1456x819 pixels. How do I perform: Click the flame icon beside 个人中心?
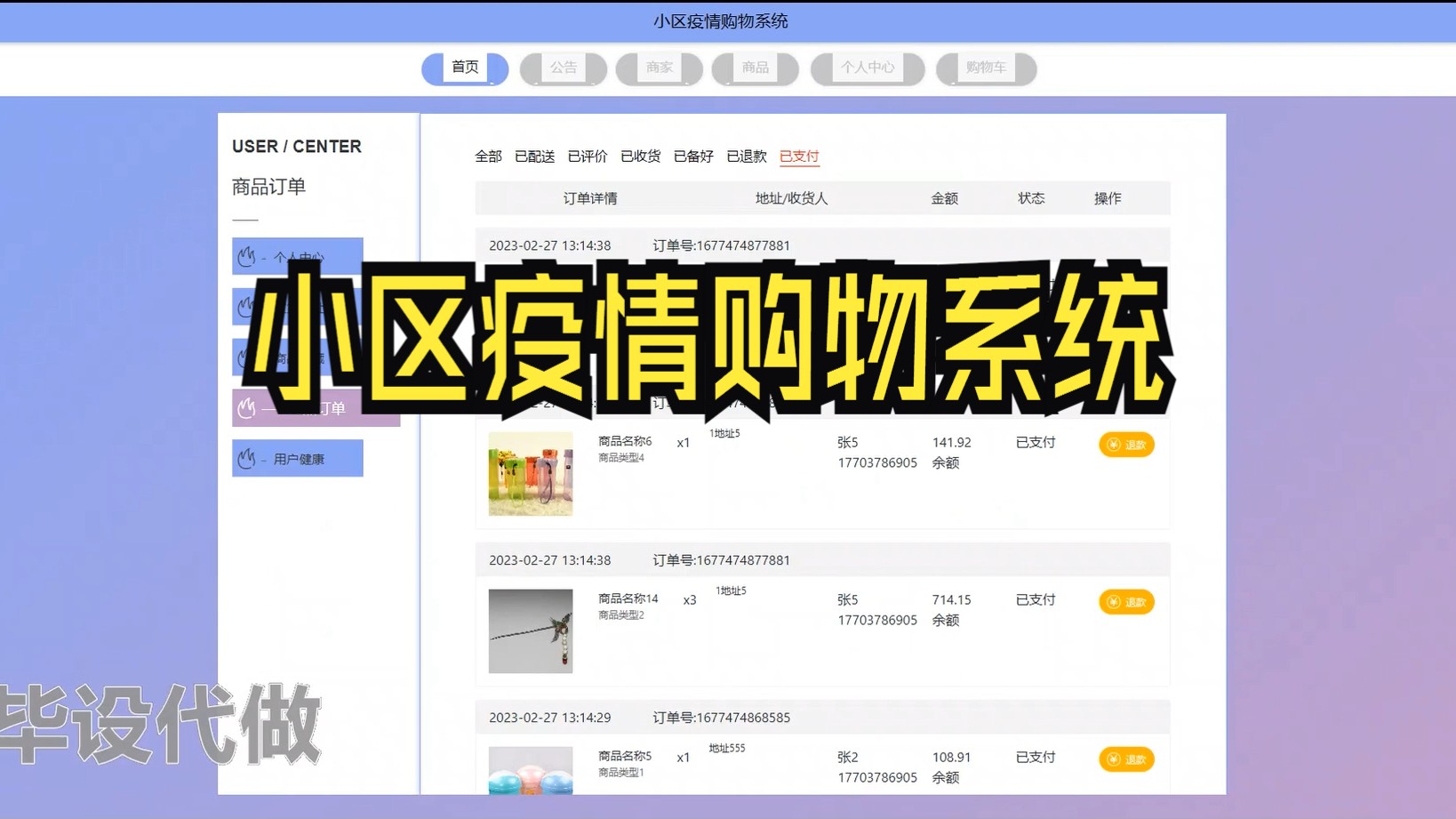click(x=246, y=256)
